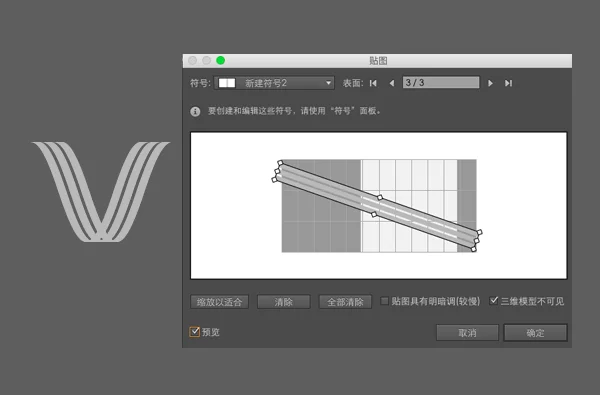Select the top-left corner handle of the mapped symbol
Viewport: 600px width, 395px height.
(280, 163)
